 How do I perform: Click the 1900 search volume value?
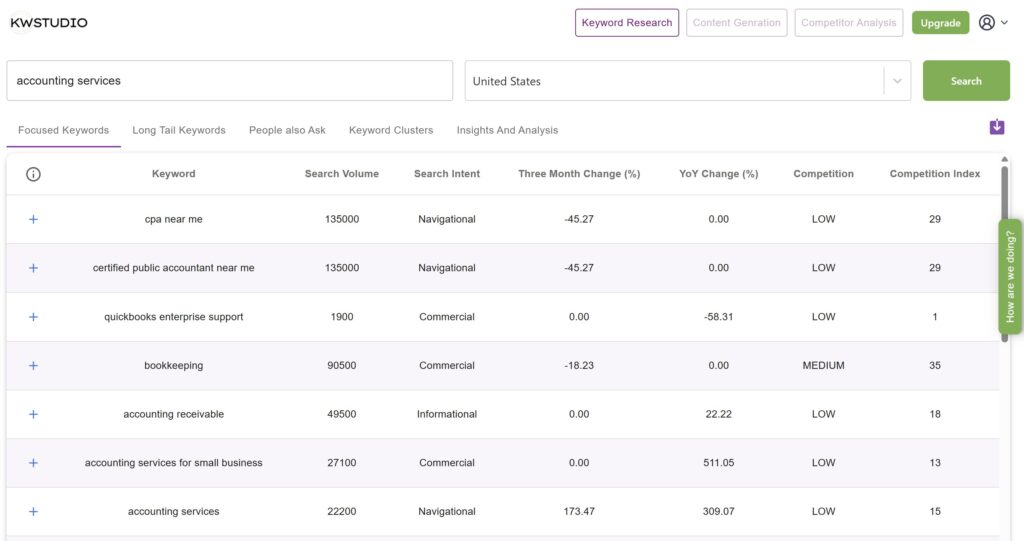click(x=342, y=317)
